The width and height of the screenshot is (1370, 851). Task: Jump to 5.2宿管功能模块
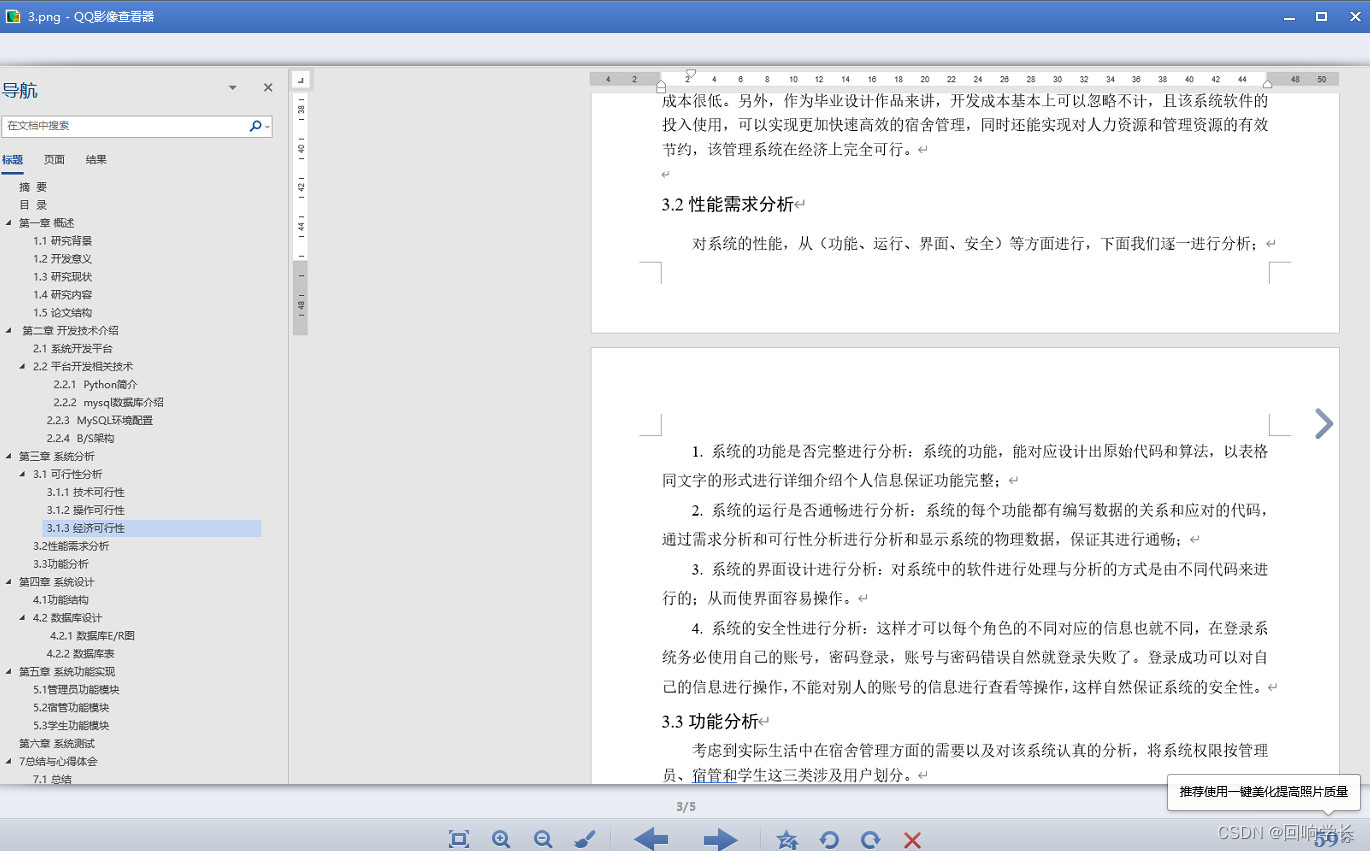(71, 709)
